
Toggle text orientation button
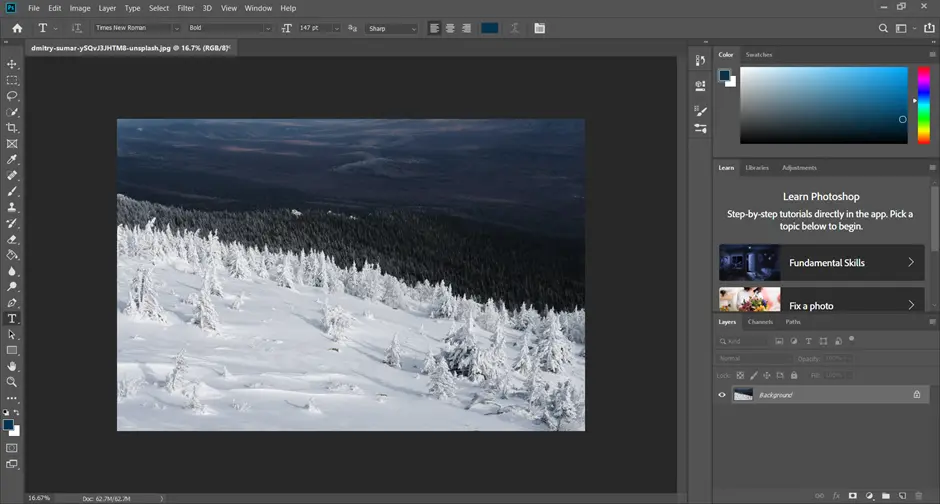click(76, 28)
